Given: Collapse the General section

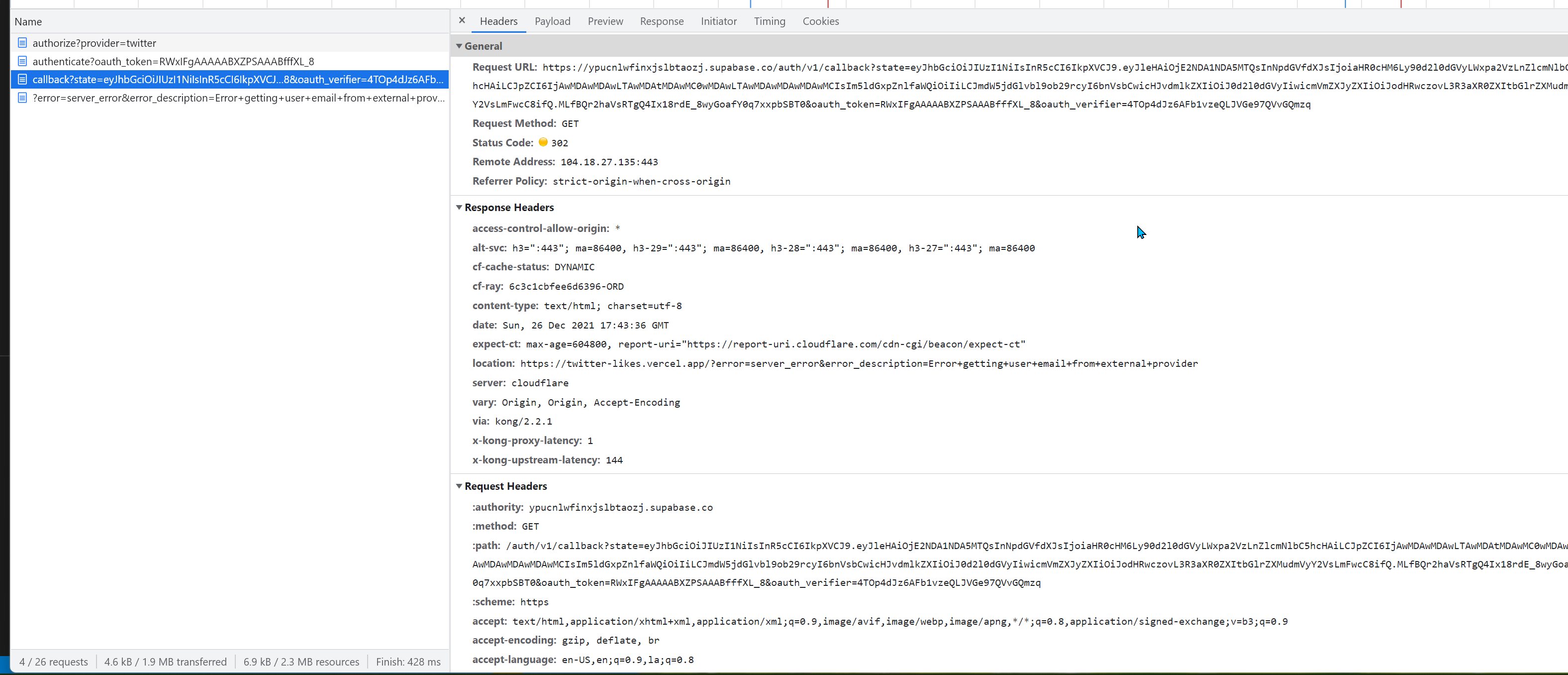Looking at the screenshot, I should pyautogui.click(x=459, y=46).
